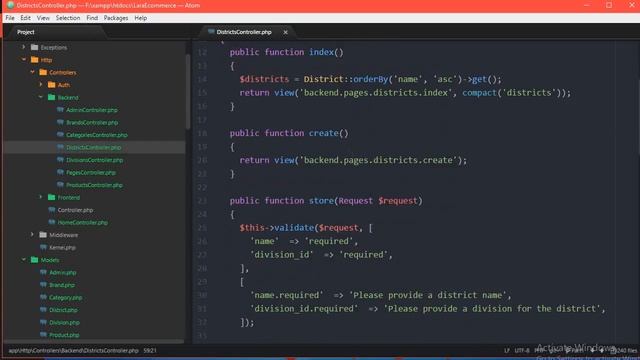
Task: Collapse the Http folder arrow
Action: [x=24, y=60]
